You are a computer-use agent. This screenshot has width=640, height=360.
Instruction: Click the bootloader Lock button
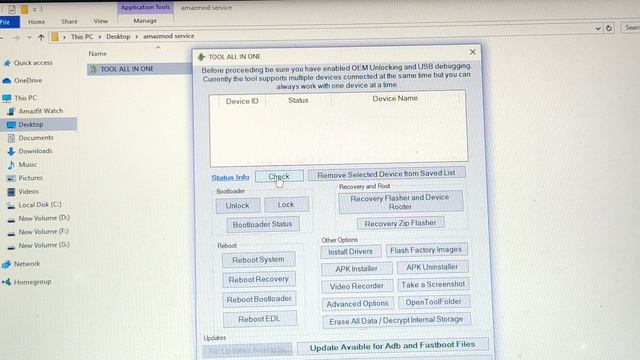(286, 204)
